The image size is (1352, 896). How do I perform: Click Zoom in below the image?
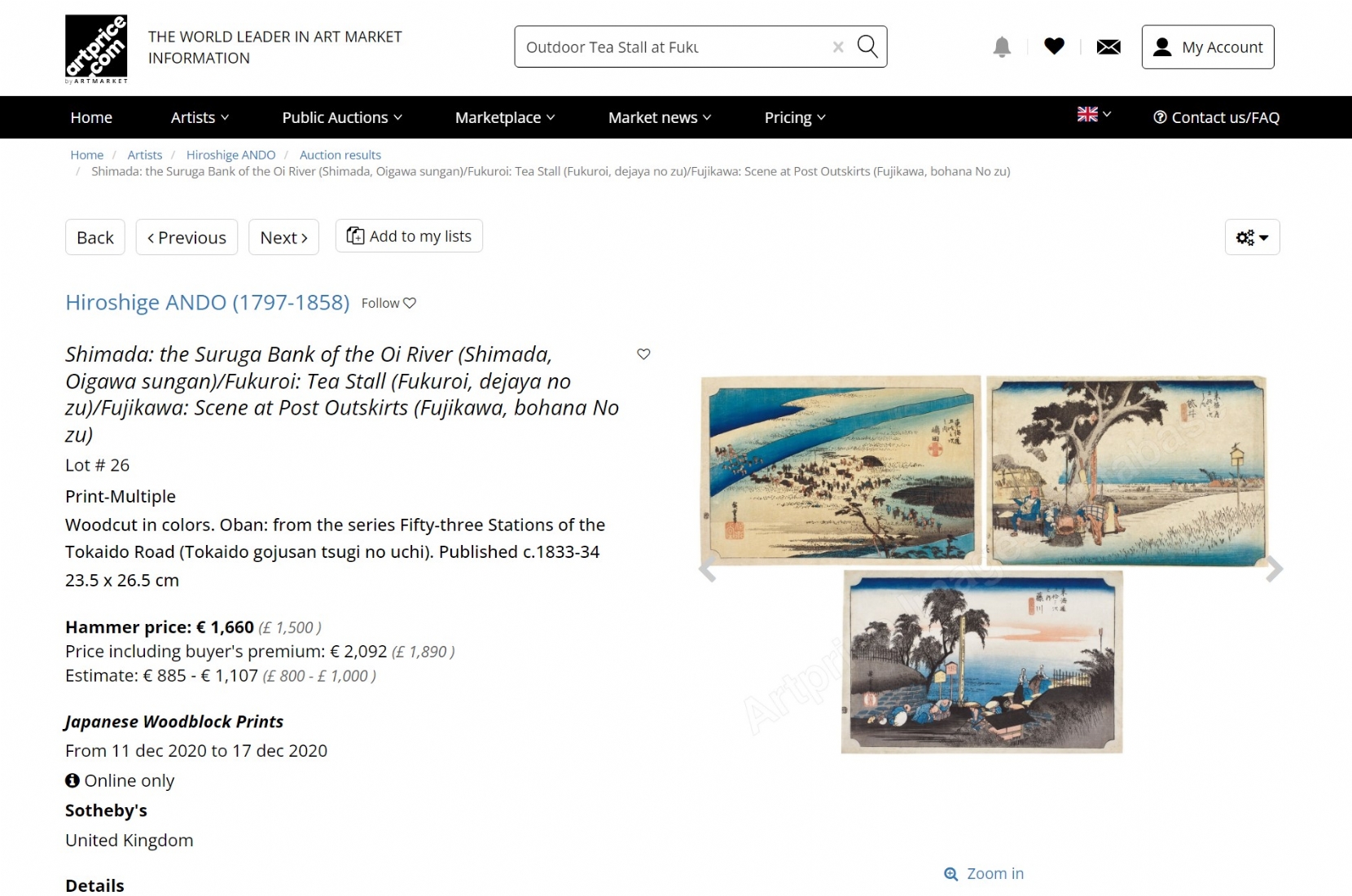point(984,873)
